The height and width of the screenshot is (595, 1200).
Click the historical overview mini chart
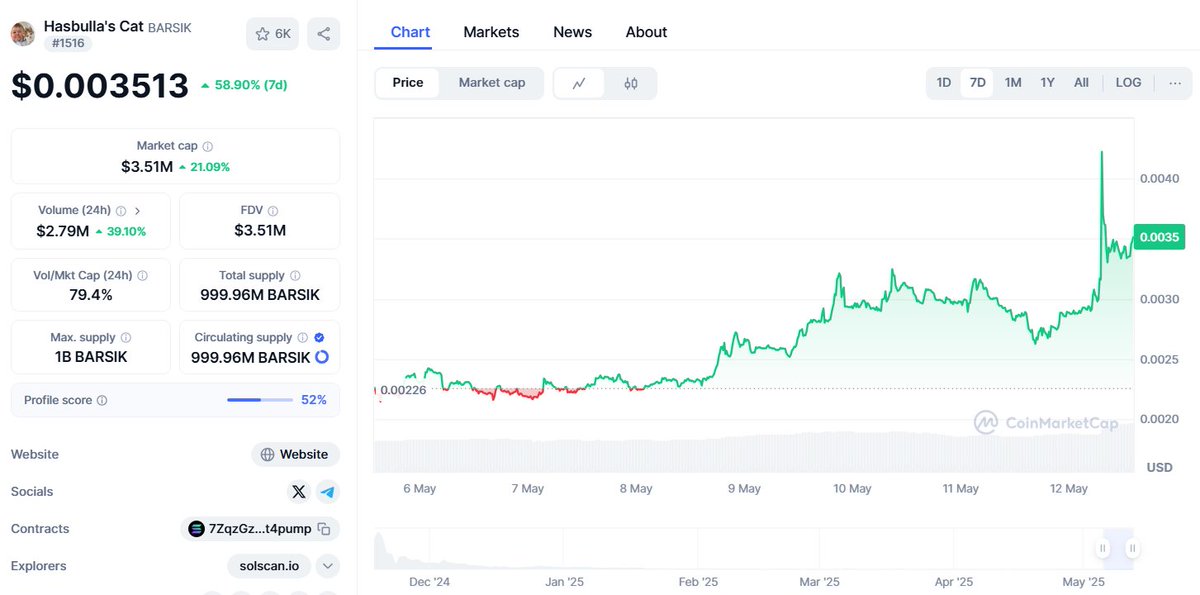754,548
